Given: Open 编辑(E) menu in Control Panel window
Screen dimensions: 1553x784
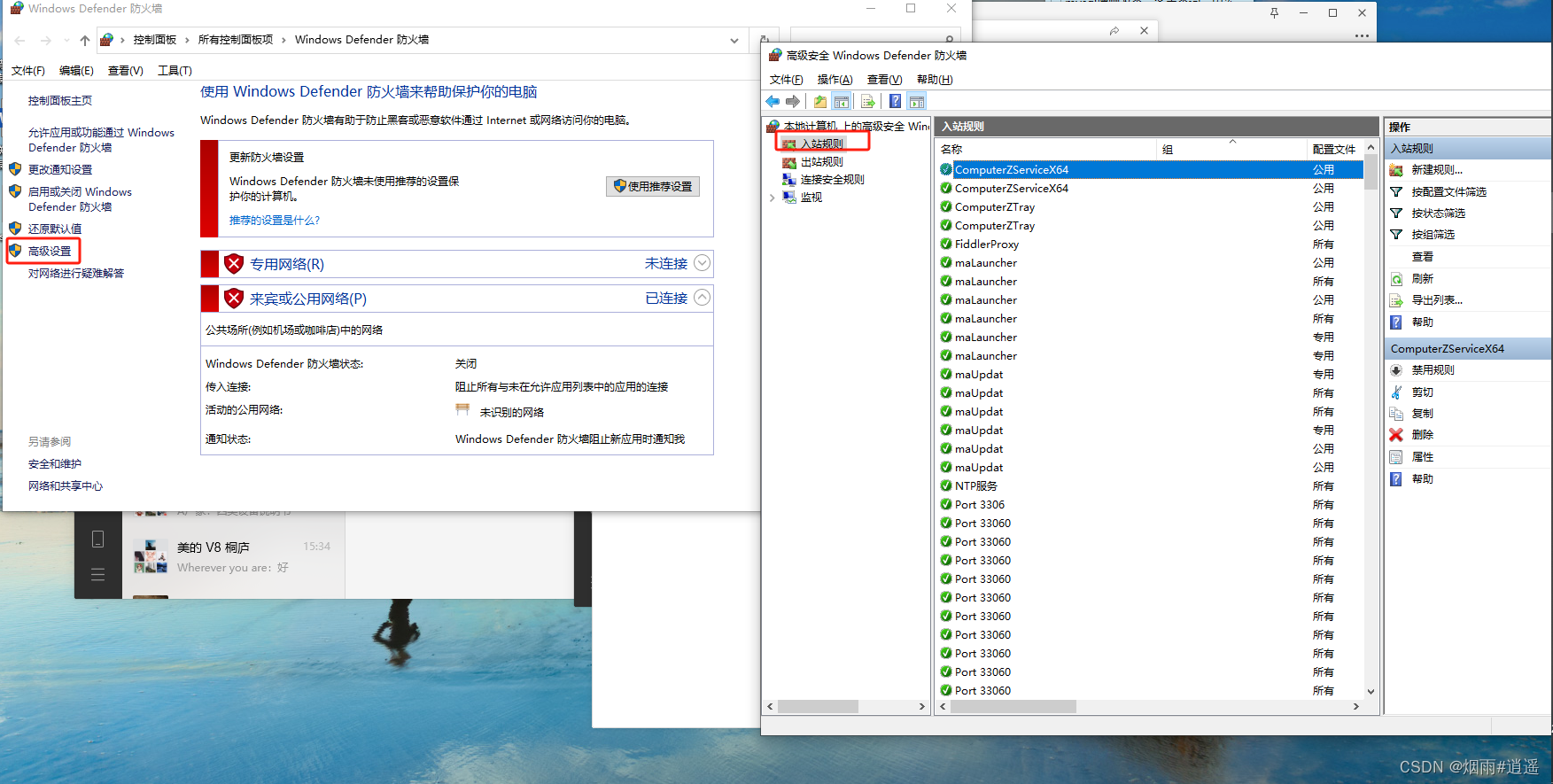Looking at the screenshot, I should coord(76,71).
